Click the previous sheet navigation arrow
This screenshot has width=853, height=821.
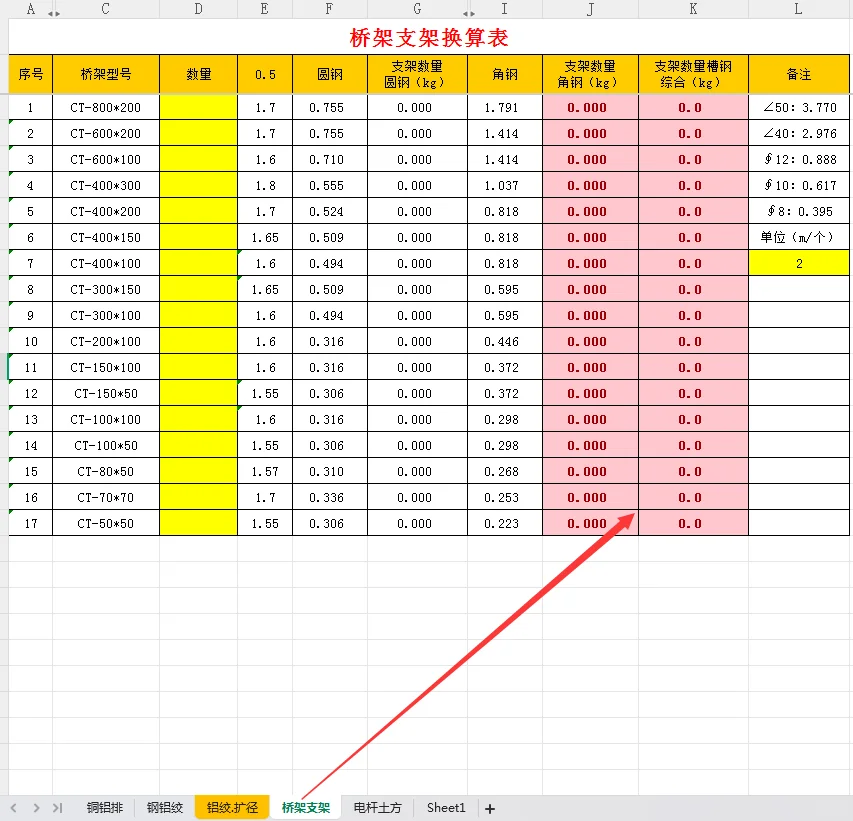(x=13, y=807)
